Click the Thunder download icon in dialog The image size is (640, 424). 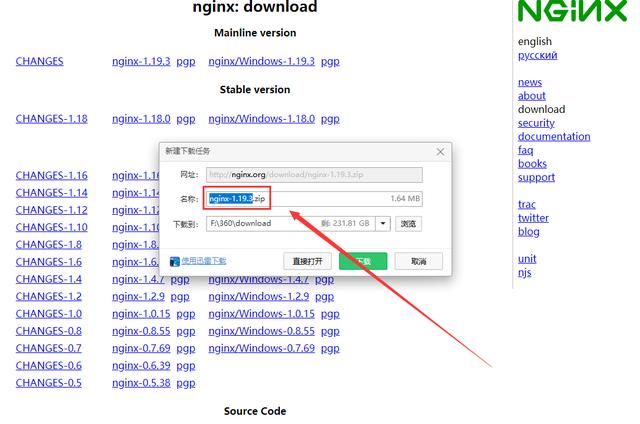[x=174, y=261]
